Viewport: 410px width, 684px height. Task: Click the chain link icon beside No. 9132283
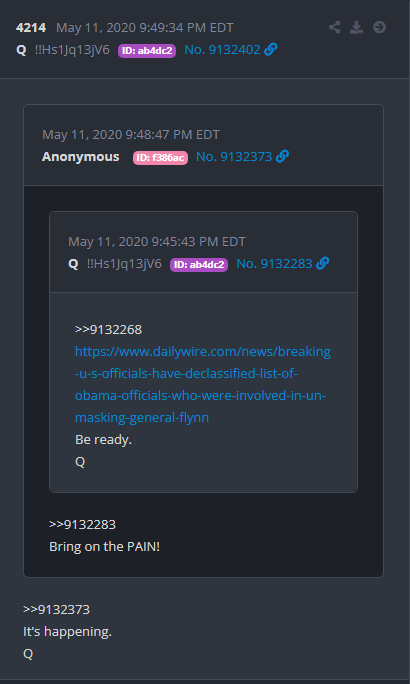point(322,263)
